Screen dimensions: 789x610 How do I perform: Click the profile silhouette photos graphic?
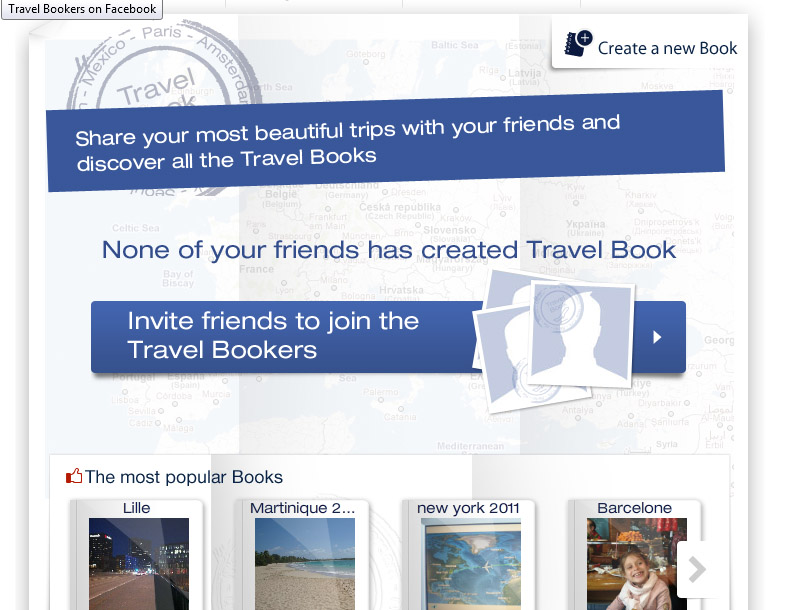[x=554, y=341]
